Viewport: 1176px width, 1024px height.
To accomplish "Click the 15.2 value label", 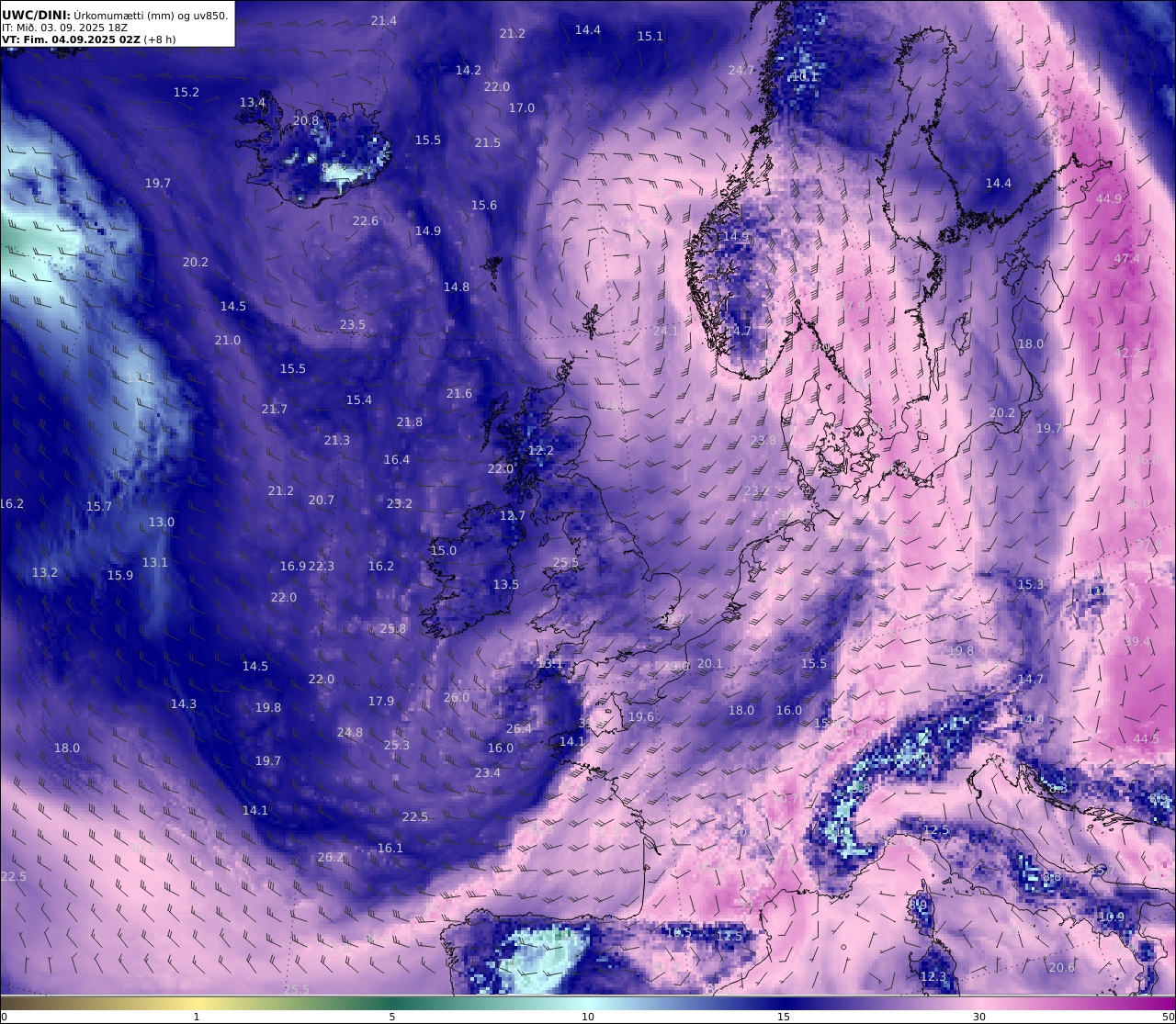I will 187,92.
